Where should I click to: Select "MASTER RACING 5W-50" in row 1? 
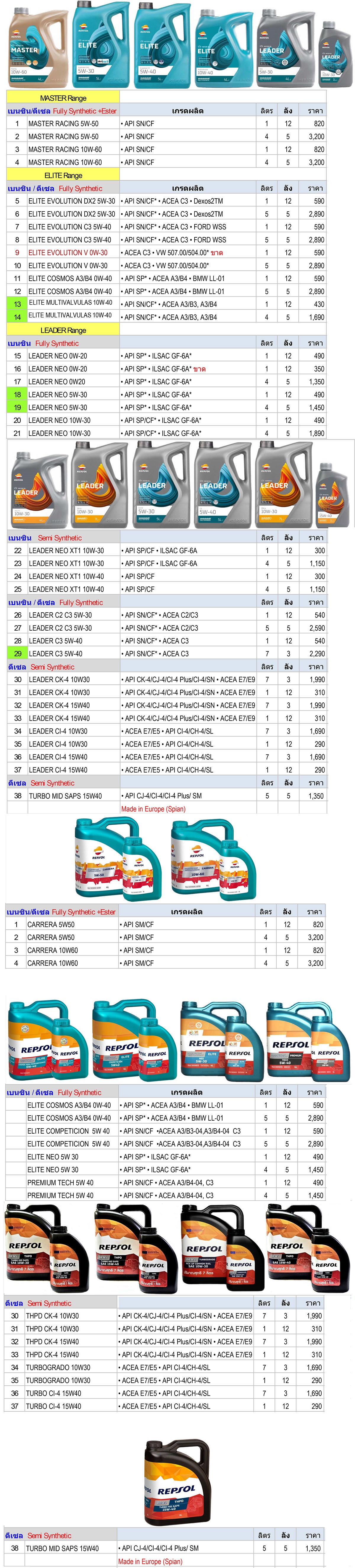click(x=63, y=124)
